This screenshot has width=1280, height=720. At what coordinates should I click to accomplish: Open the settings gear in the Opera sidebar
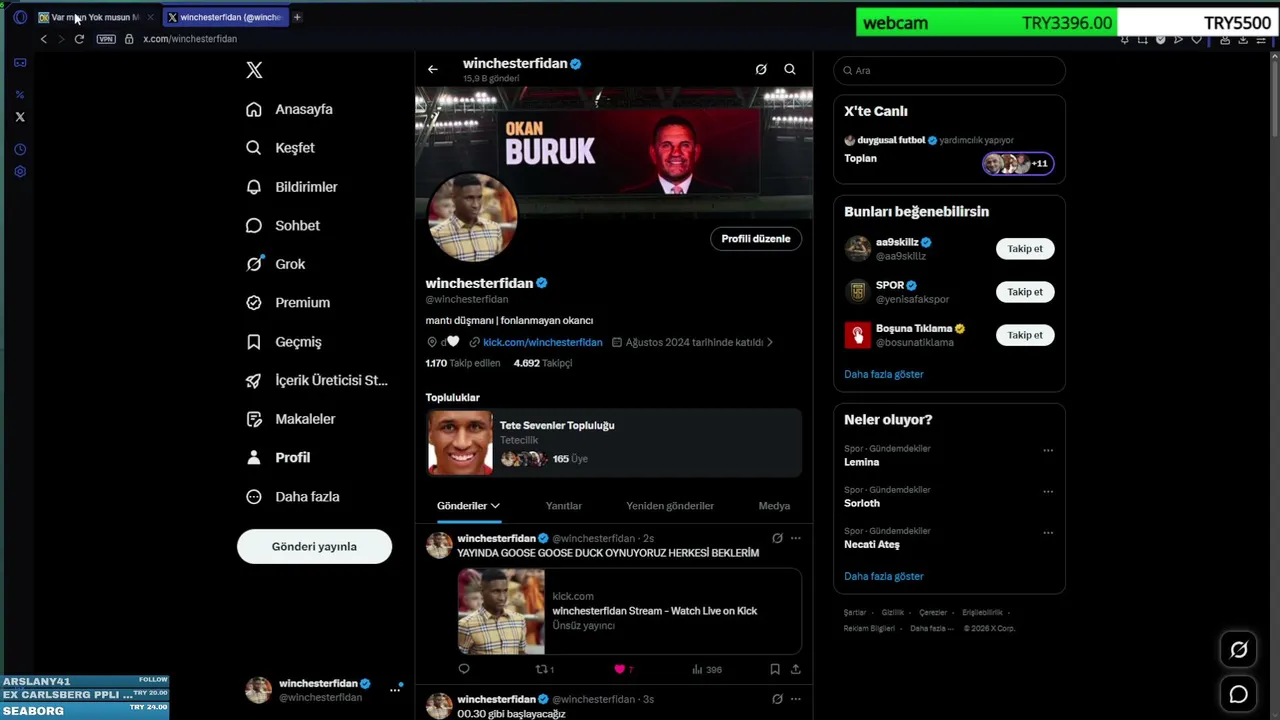(20, 171)
